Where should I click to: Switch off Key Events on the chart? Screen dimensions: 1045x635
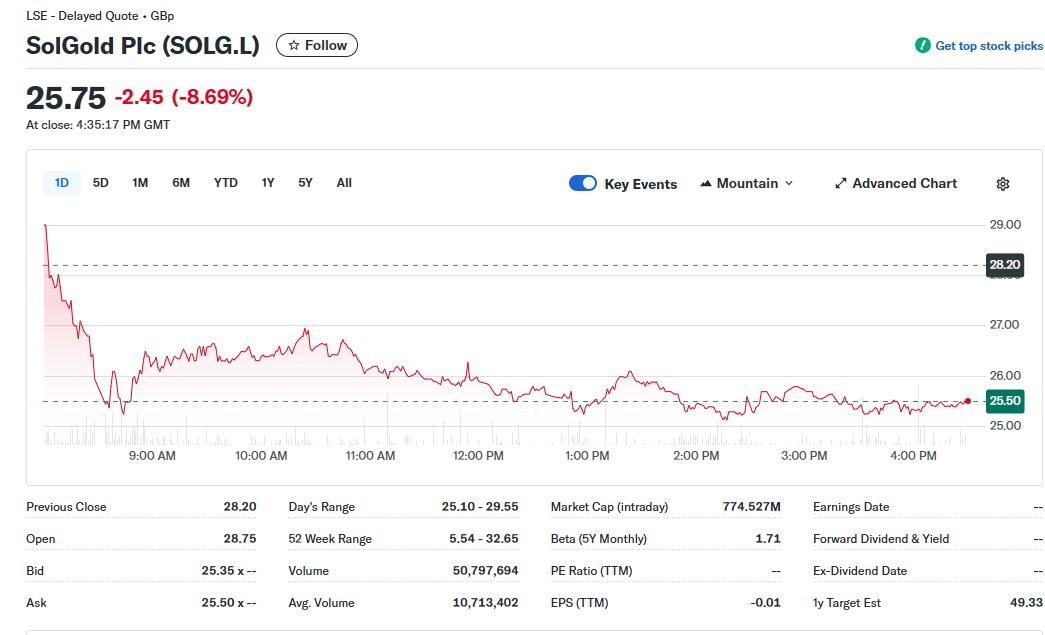pyautogui.click(x=583, y=183)
